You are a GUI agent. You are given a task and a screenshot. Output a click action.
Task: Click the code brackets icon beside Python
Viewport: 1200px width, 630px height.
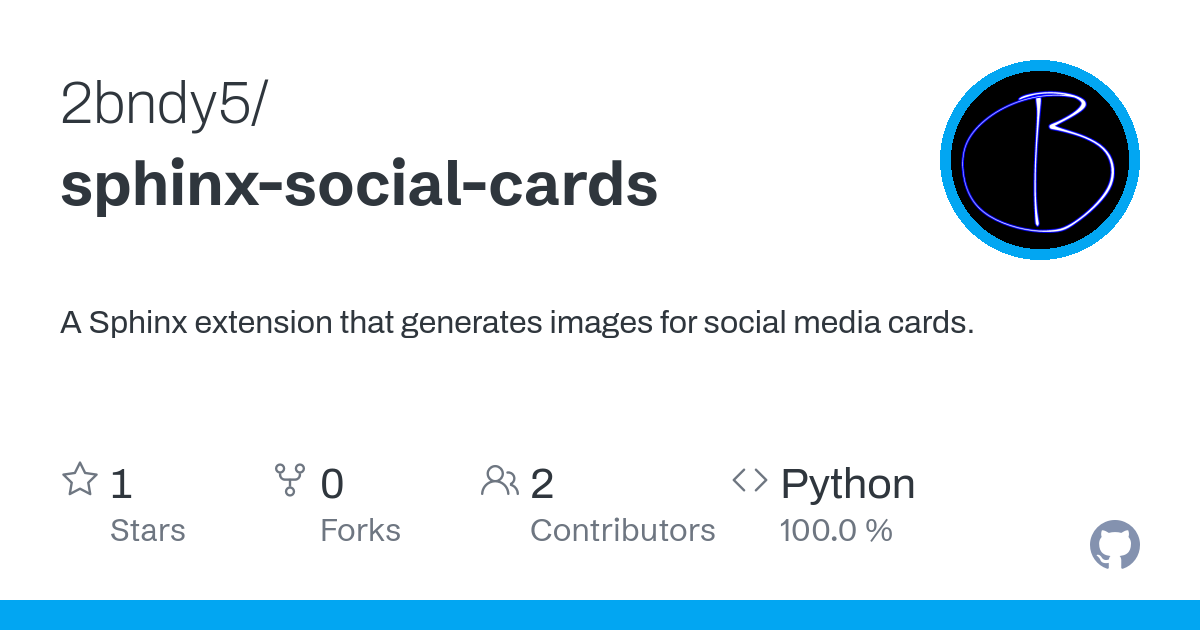coord(750,481)
